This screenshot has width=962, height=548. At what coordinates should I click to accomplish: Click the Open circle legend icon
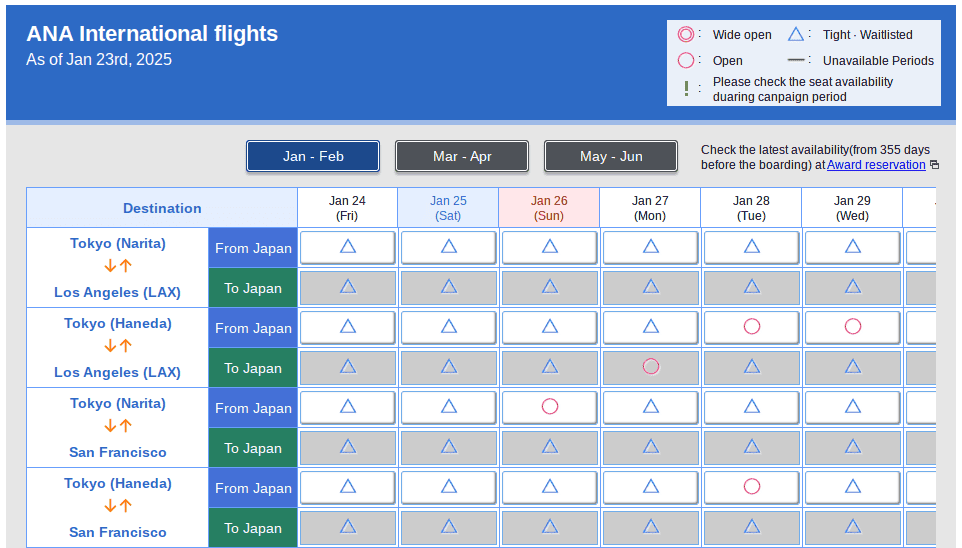(686, 60)
